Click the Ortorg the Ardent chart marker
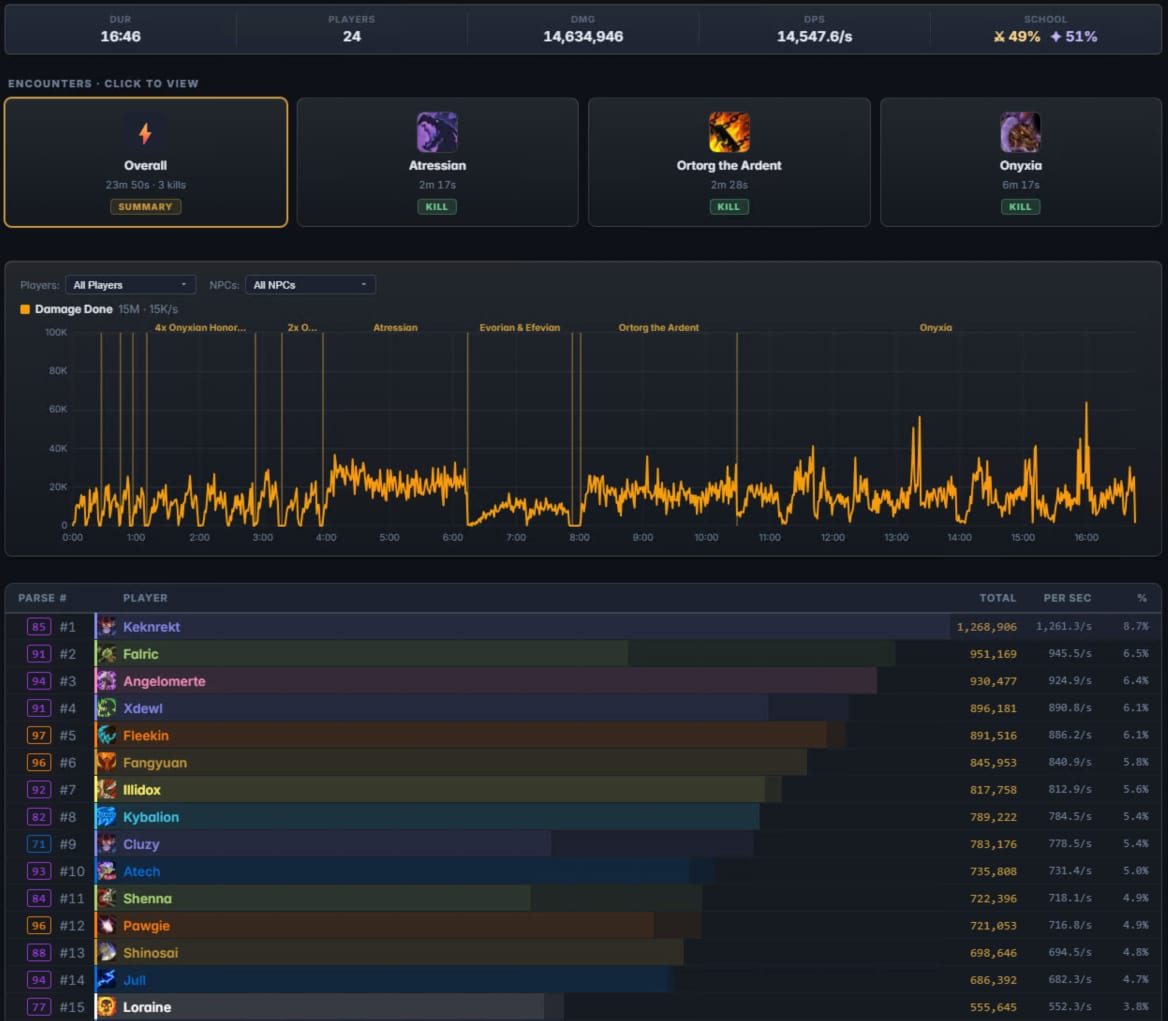Screen dimensions: 1168x1021 tap(658, 328)
